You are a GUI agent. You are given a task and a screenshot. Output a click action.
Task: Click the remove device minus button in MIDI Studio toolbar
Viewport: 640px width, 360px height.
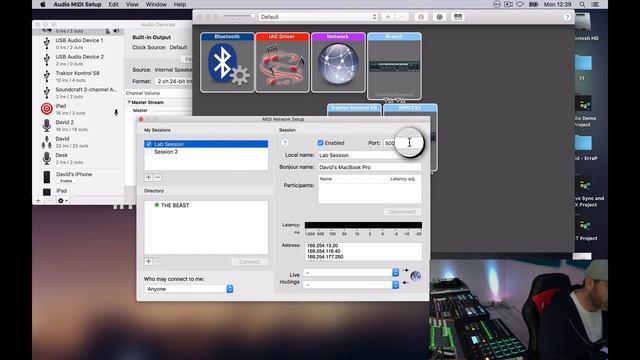pos(402,17)
